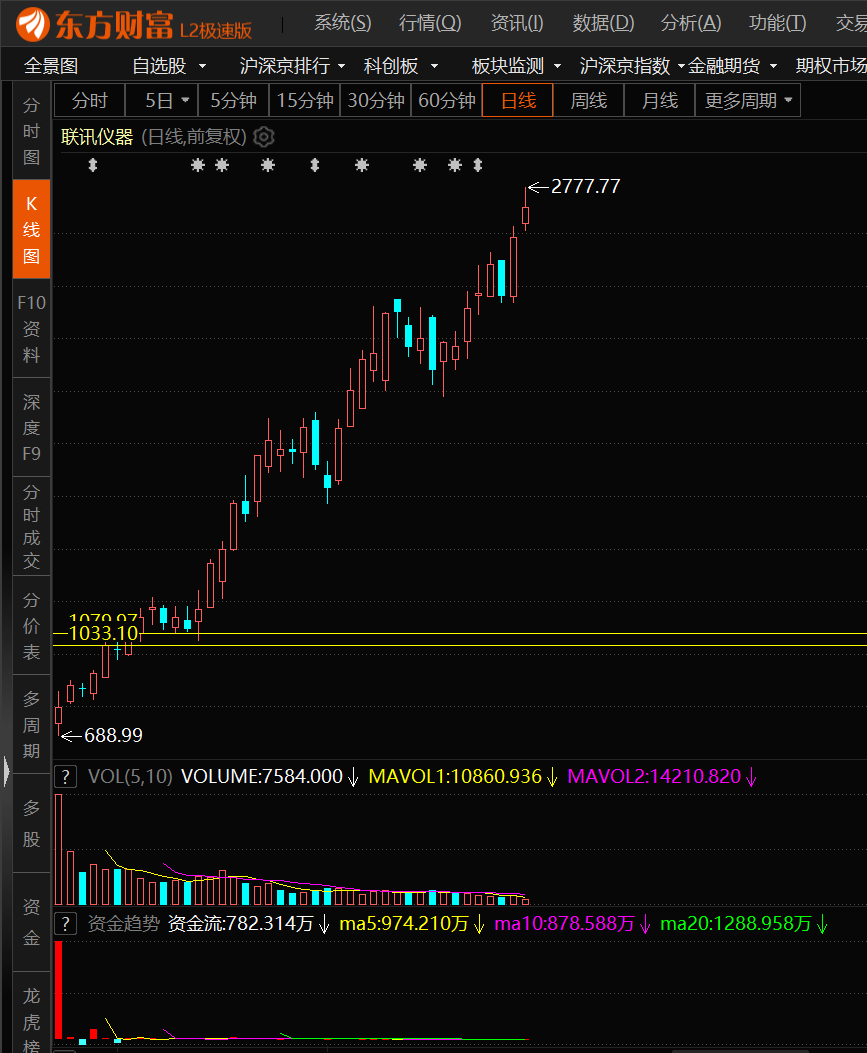Go to 全景图 view
This screenshot has width=867, height=1053.
tap(51, 66)
